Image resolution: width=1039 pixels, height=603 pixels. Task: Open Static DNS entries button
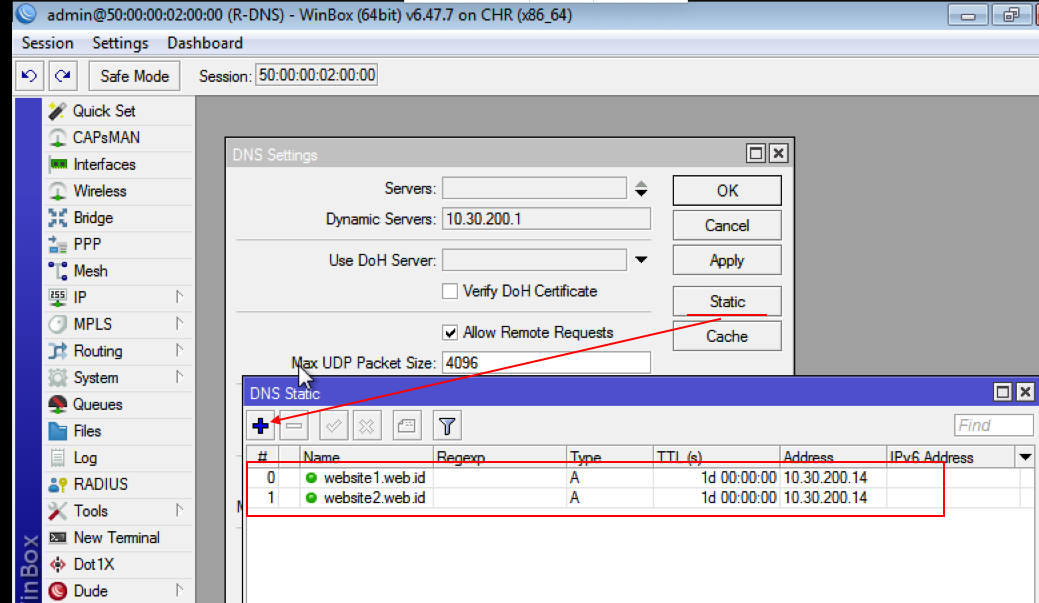point(727,302)
